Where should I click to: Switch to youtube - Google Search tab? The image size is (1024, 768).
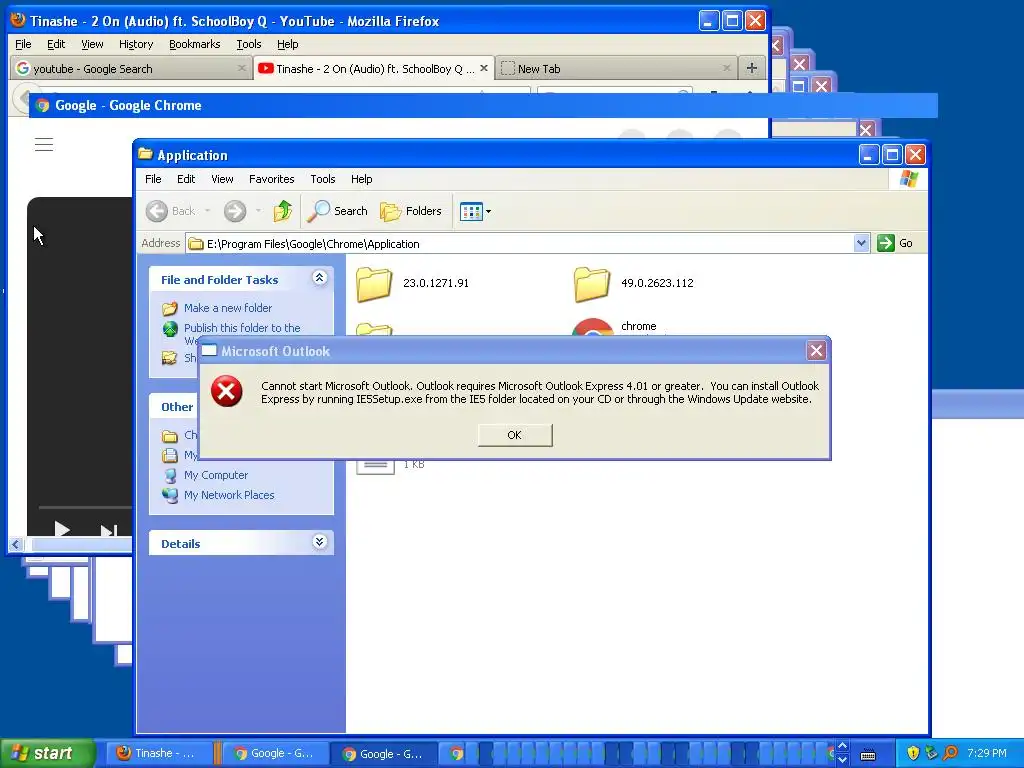click(x=131, y=69)
